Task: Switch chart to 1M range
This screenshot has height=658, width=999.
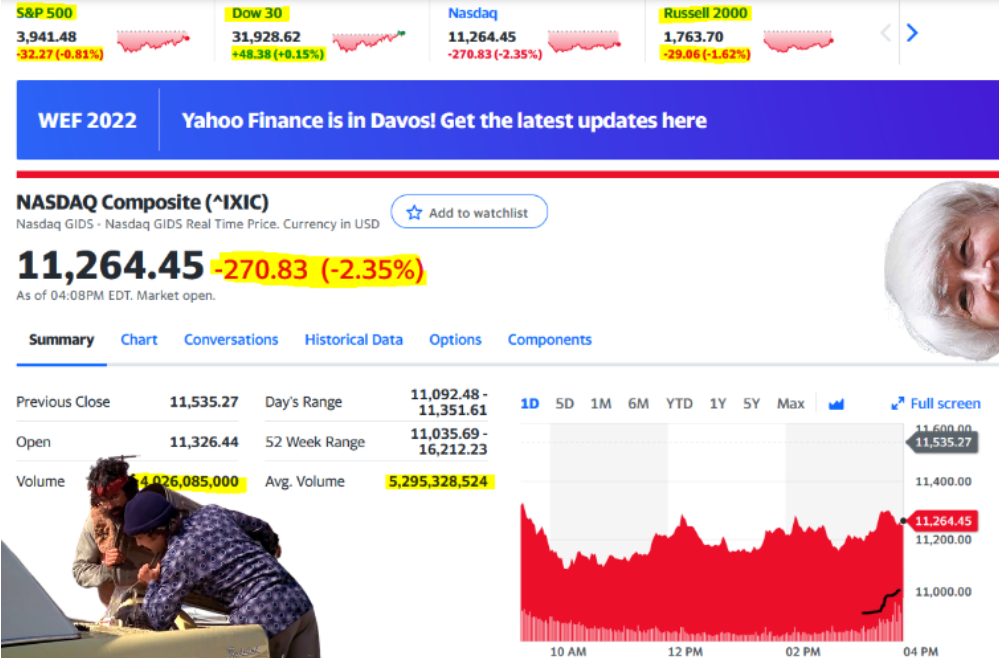Action: [x=601, y=404]
